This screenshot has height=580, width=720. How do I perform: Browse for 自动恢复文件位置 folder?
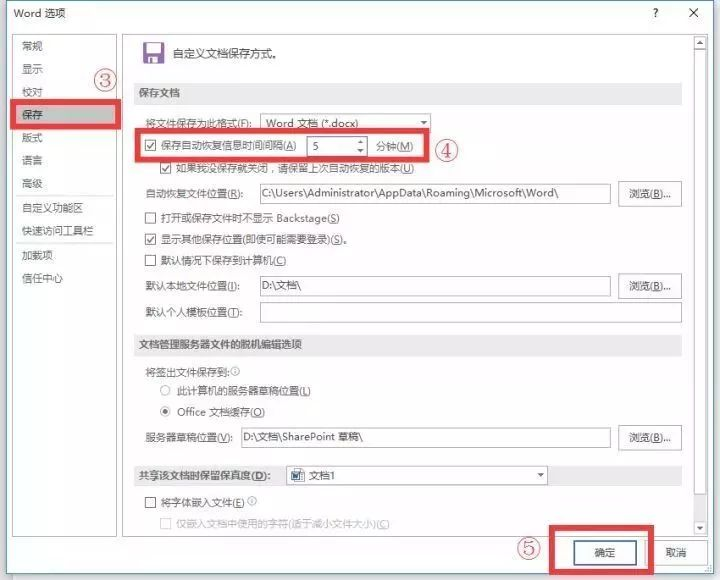650,194
